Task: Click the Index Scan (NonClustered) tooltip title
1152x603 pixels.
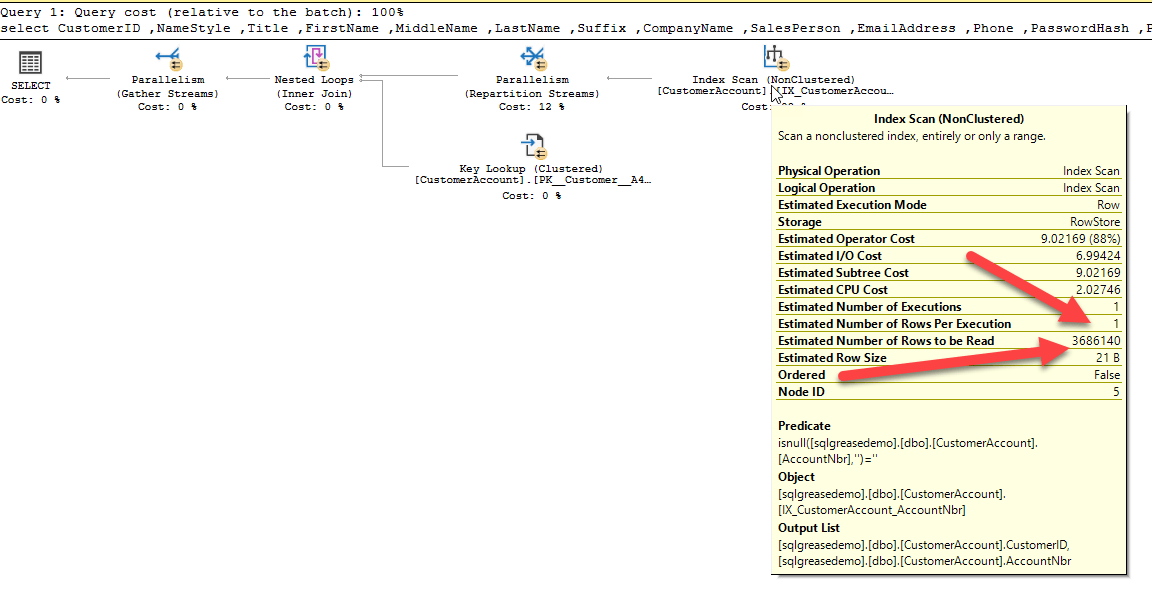Action: click(948, 118)
